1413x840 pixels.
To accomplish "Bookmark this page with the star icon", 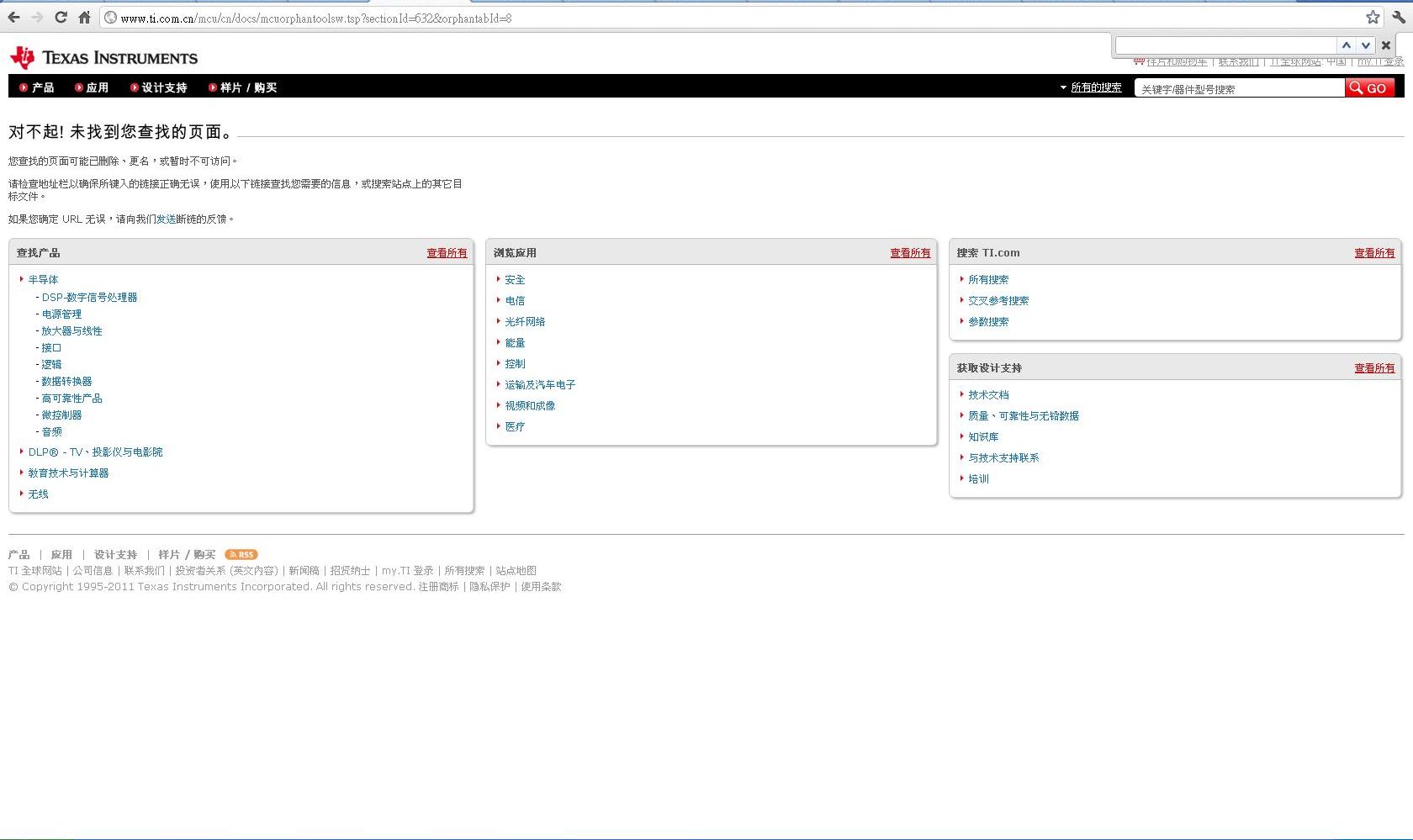I will click(1373, 18).
